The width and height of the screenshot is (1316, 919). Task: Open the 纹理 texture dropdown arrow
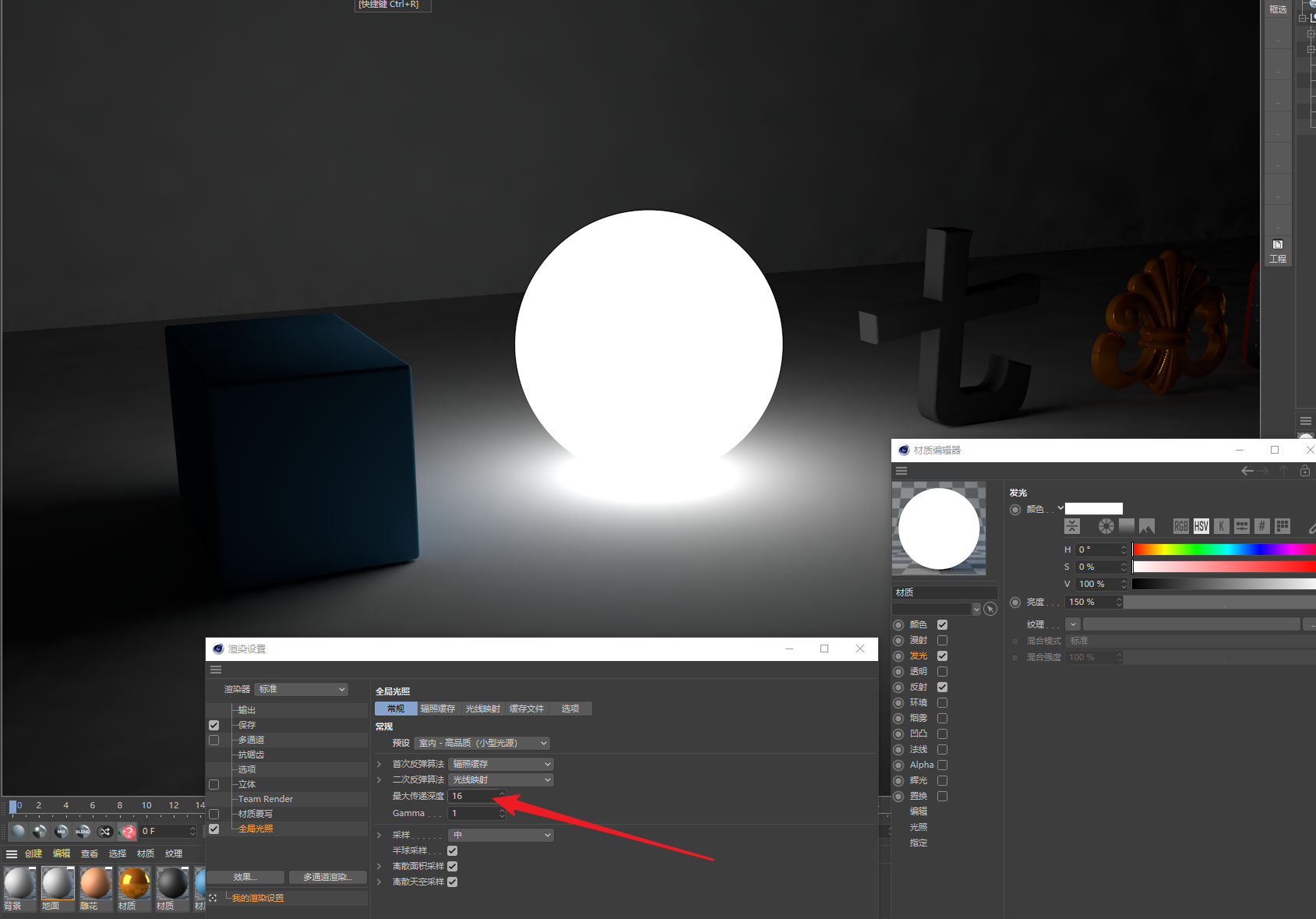click(x=1073, y=624)
